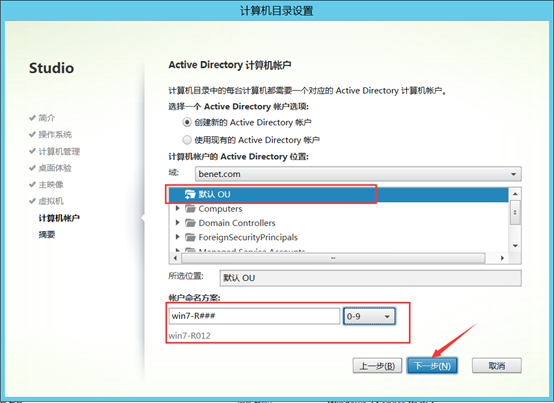Click the horizontal scroll right arrow
Image resolution: width=554 pixels, height=403 pixels.
[x=502, y=258]
